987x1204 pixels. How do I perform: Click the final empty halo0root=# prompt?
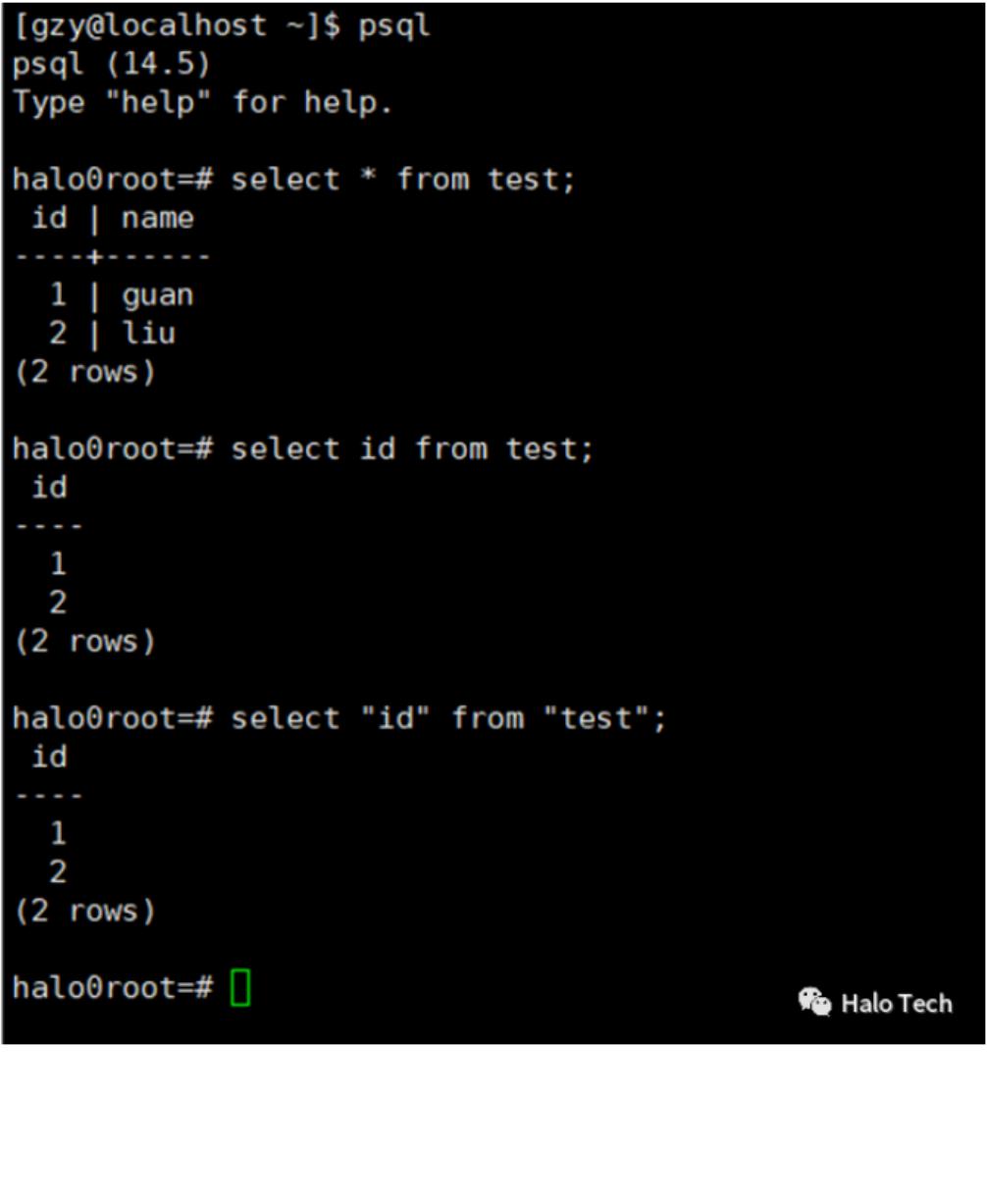113,988
